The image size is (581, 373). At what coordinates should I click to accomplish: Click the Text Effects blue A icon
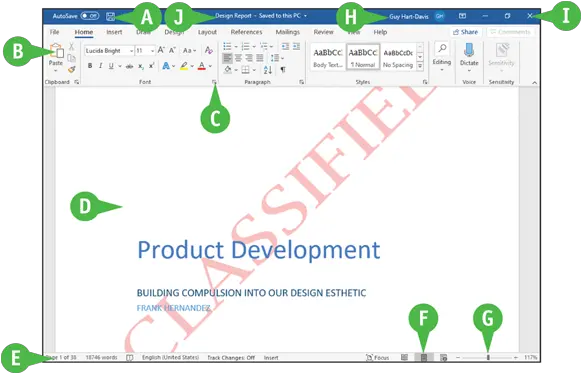[x=166, y=66]
